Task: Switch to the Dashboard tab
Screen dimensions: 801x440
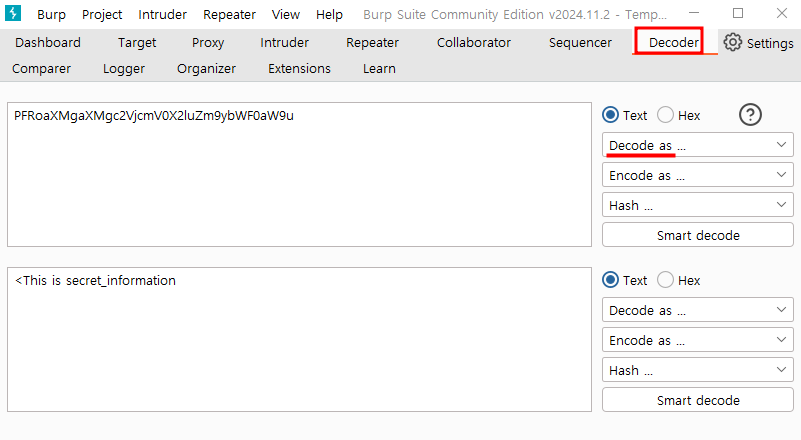Action: click(48, 42)
